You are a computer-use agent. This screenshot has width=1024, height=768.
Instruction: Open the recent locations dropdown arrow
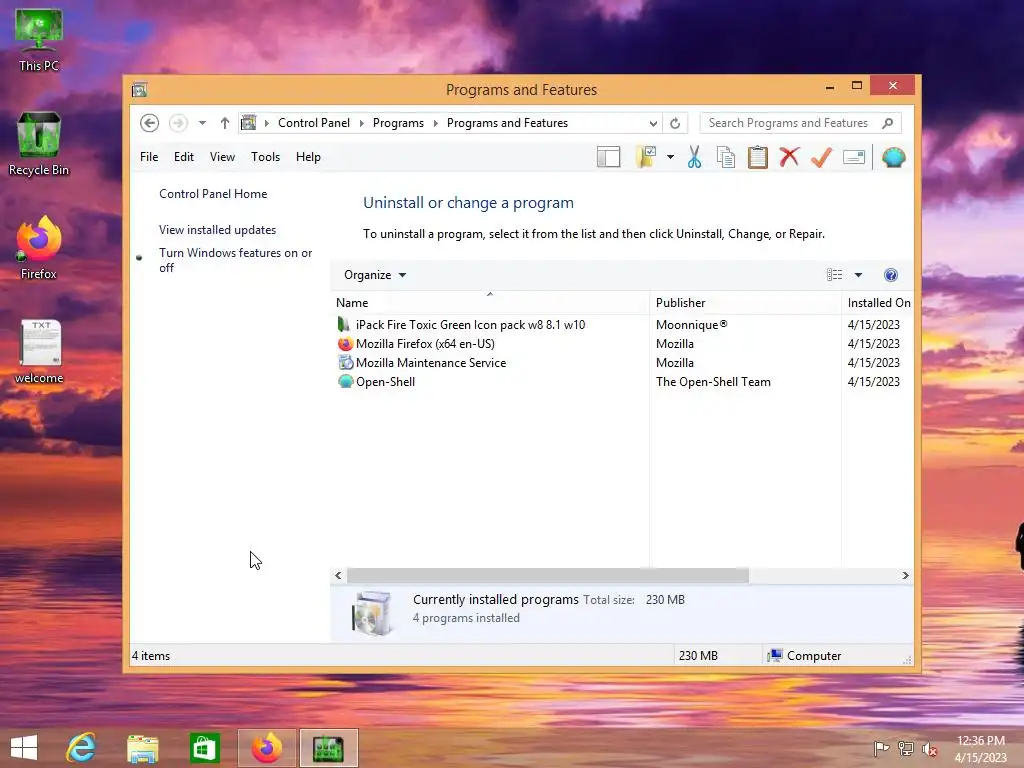click(x=202, y=123)
